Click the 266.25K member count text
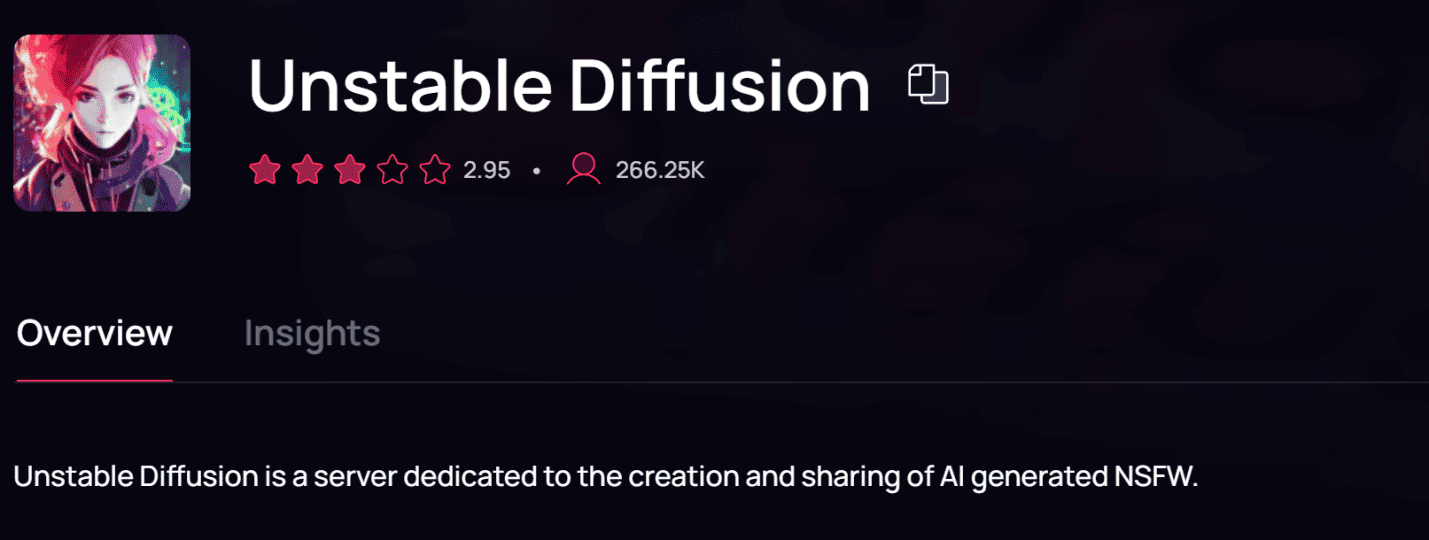This screenshot has height=540, width=1429. pos(660,171)
